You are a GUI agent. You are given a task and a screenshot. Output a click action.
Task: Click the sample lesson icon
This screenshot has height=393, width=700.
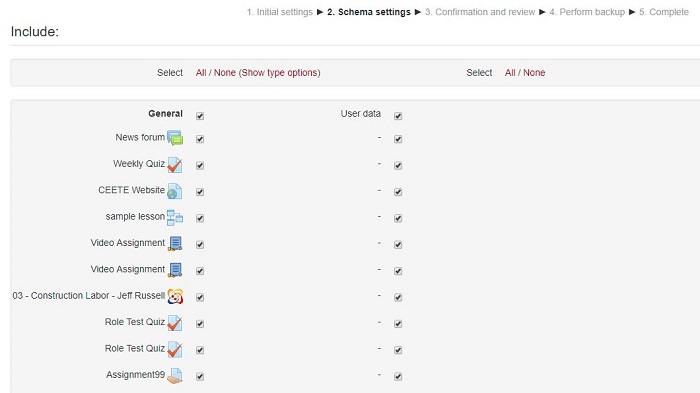pyautogui.click(x=175, y=217)
